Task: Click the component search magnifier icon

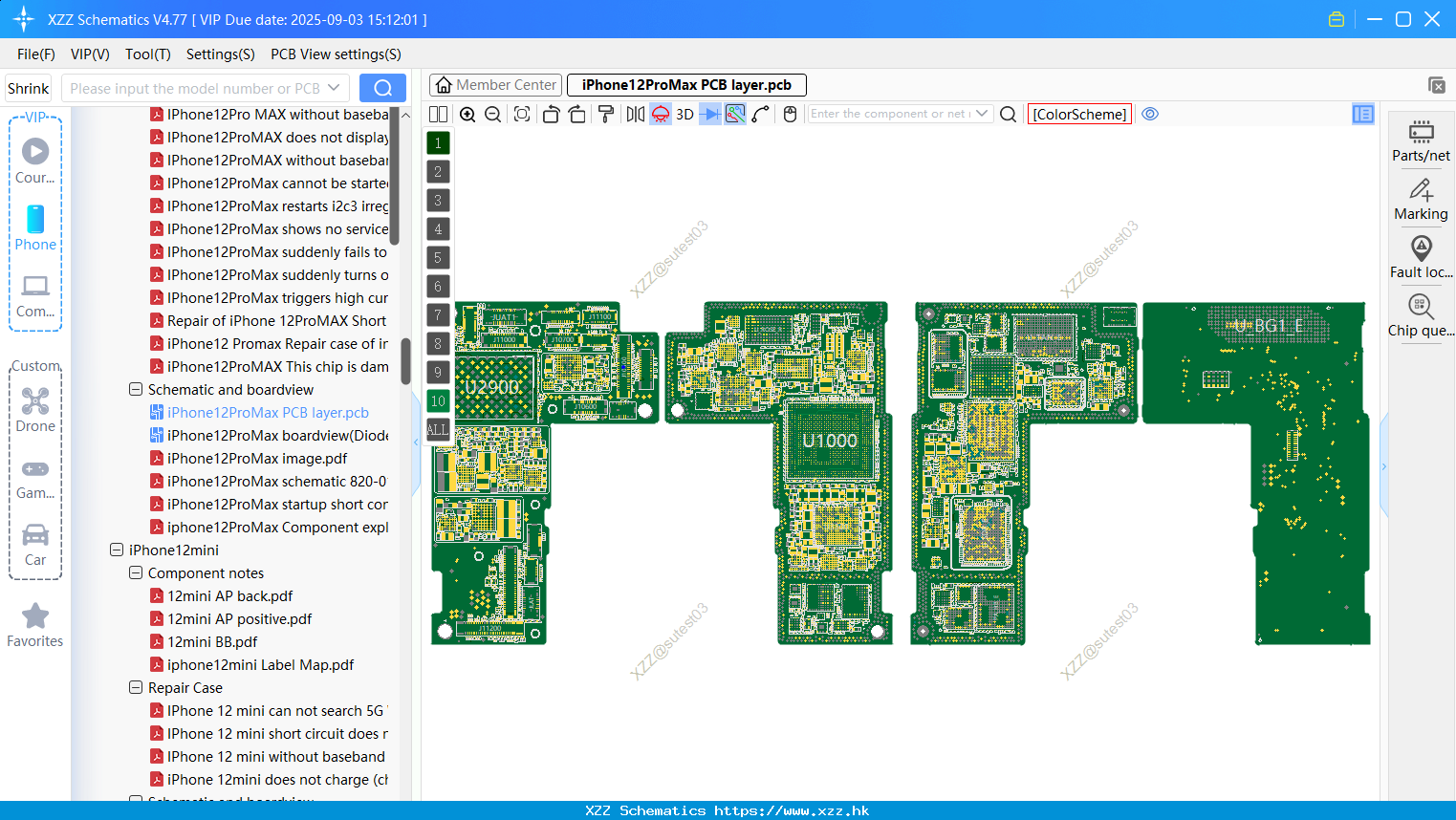Action: coord(1008,114)
